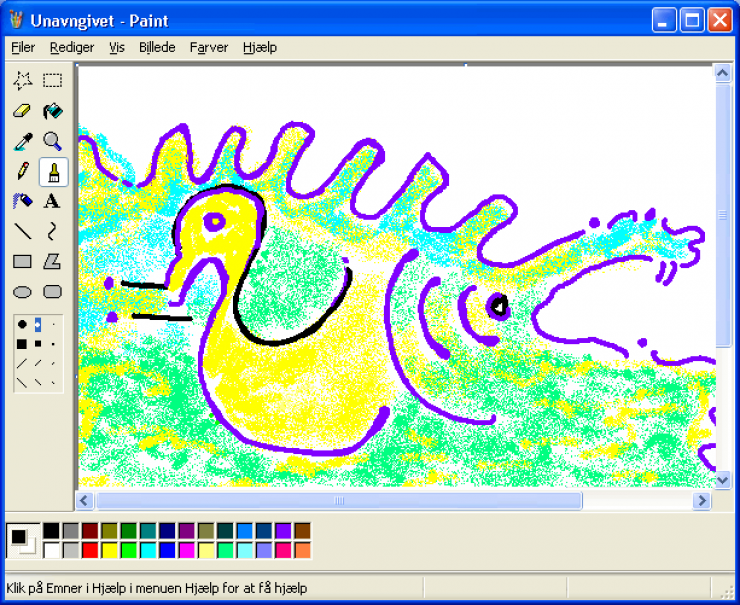Select the Magnifier tool
Screen dimensions: 740x605
click(x=52, y=141)
